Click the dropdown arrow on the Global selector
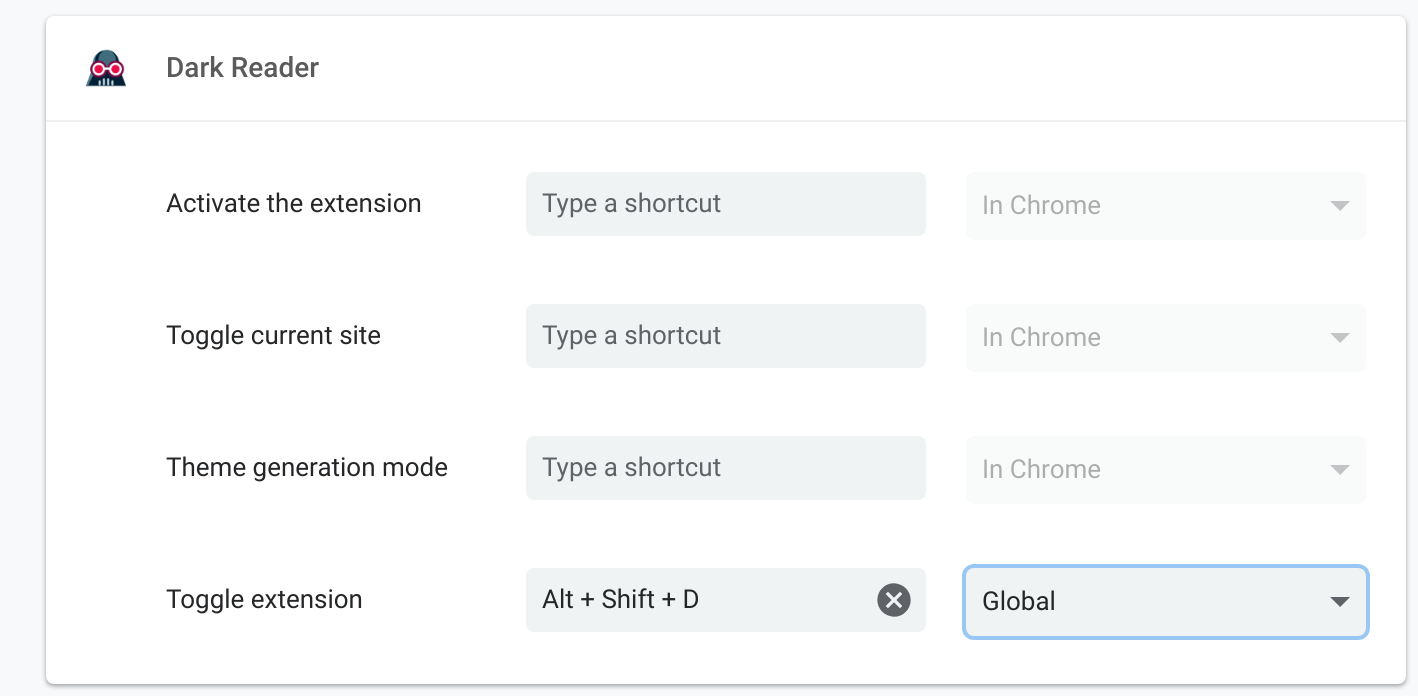Screen dimensions: 1418x696 pos(1340,602)
